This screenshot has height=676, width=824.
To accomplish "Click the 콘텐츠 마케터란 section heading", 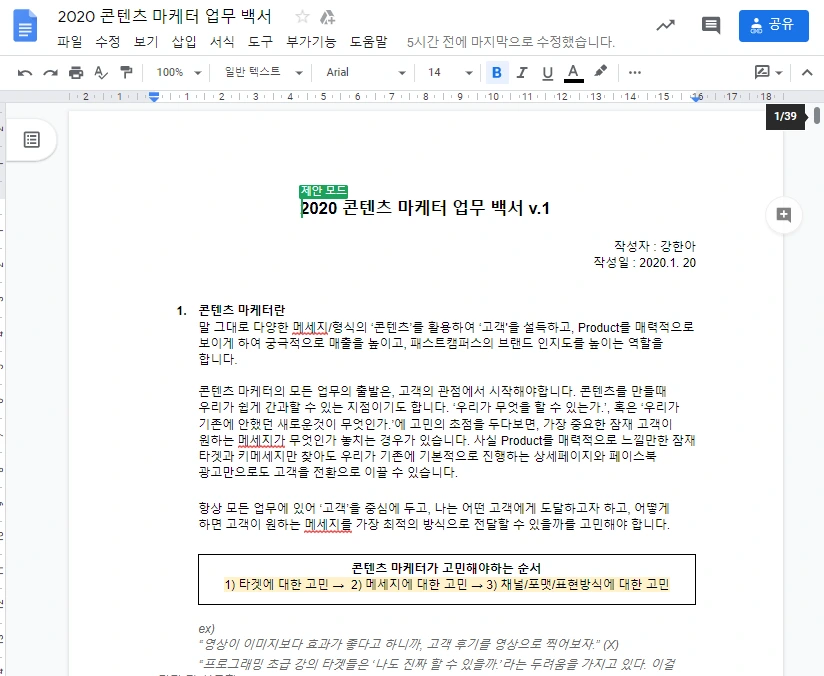I will [x=242, y=310].
